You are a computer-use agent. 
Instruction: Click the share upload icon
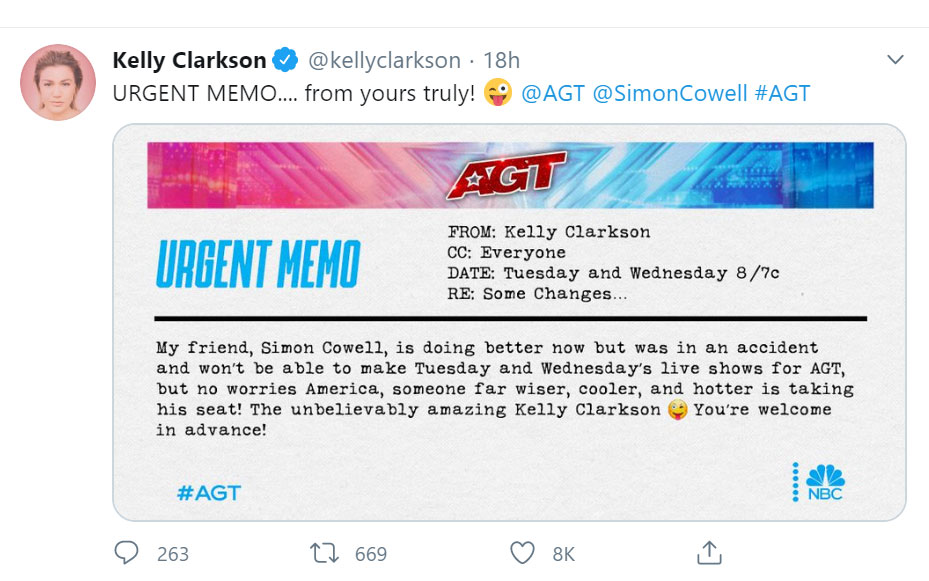pos(709,552)
